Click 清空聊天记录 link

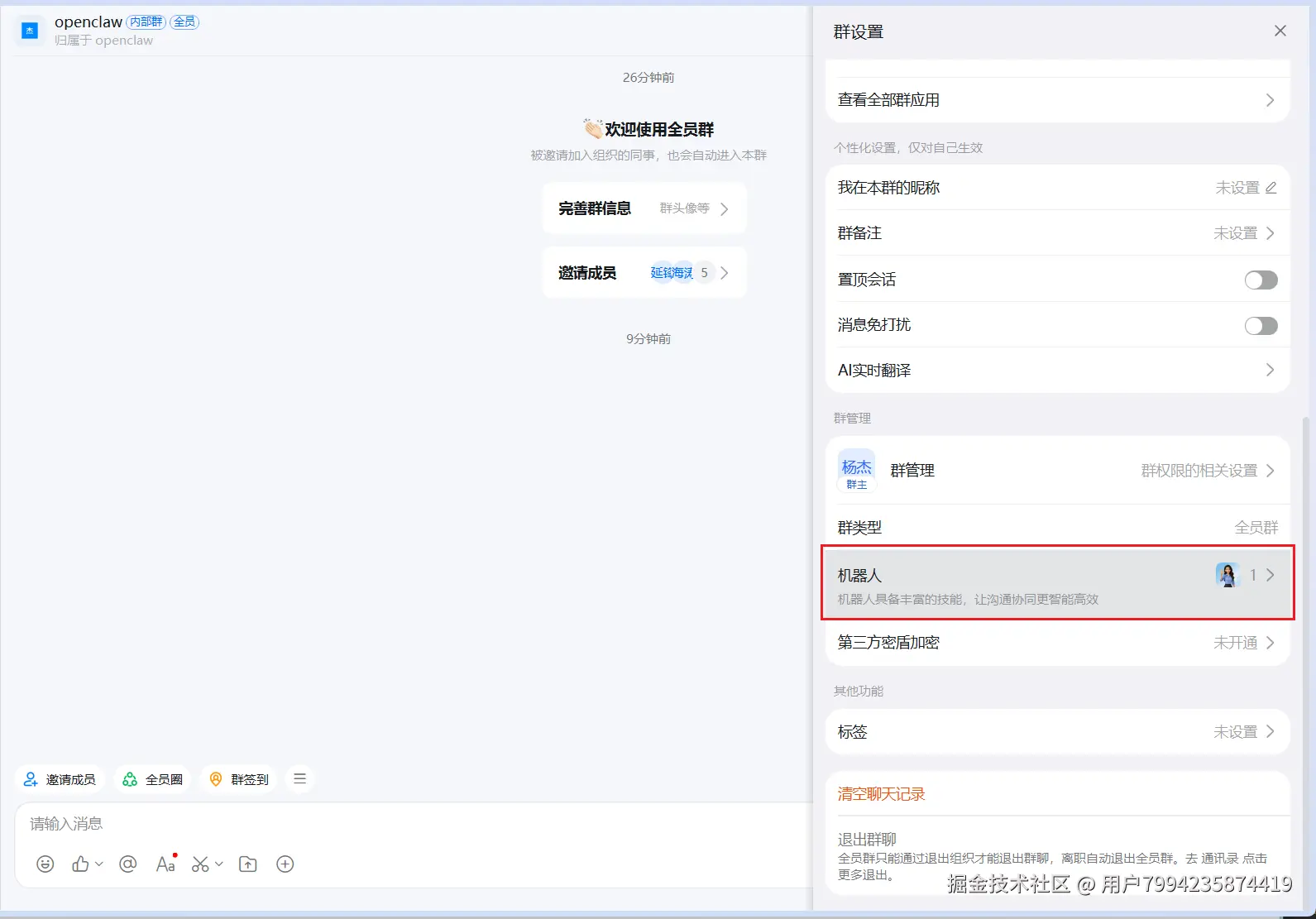point(881,794)
